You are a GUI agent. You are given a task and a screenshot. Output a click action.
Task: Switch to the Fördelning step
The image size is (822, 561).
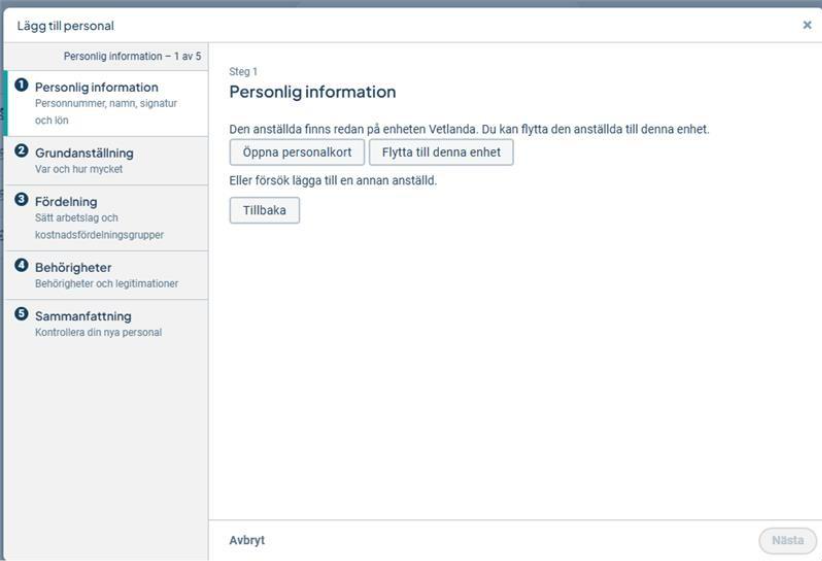pyautogui.click(x=66, y=202)
